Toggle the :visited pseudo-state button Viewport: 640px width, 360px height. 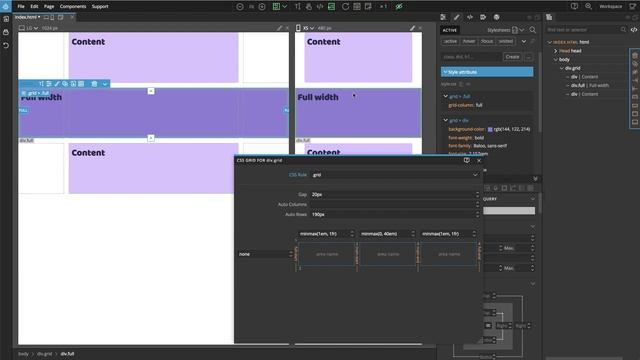point(506,41)
